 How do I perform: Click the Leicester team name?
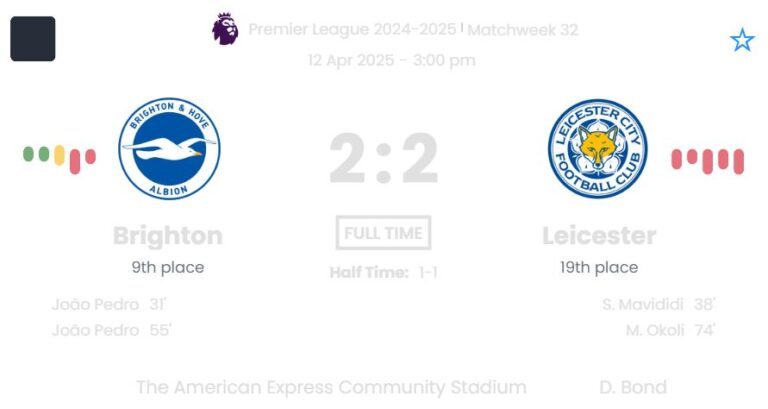coord(599,236)
